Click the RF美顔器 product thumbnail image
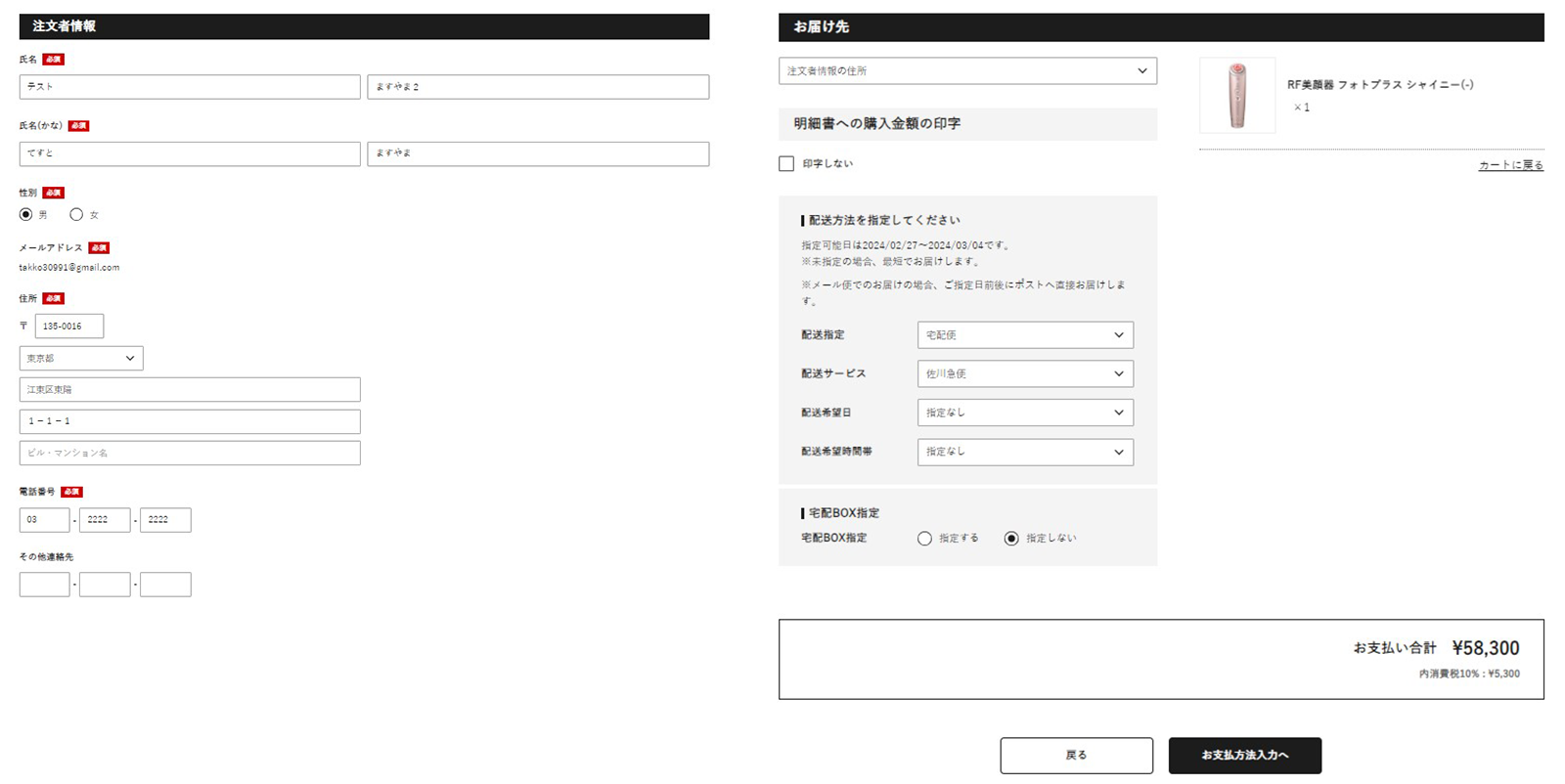The width and height of the screenshot is (1565, 784). click(x=1237, y=95)
